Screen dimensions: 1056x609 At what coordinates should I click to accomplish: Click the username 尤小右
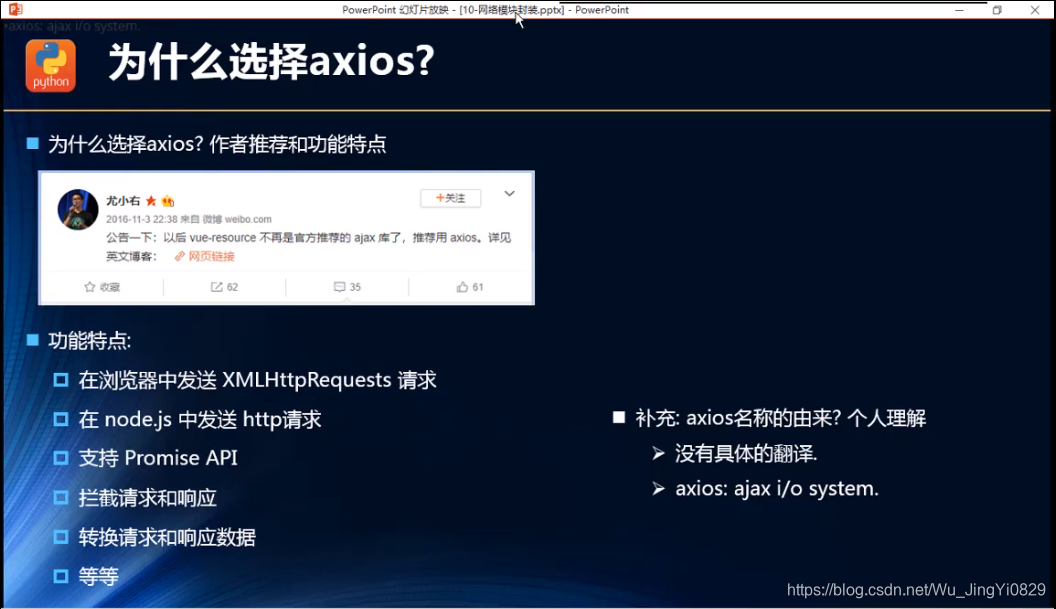(x=123, y=201)
